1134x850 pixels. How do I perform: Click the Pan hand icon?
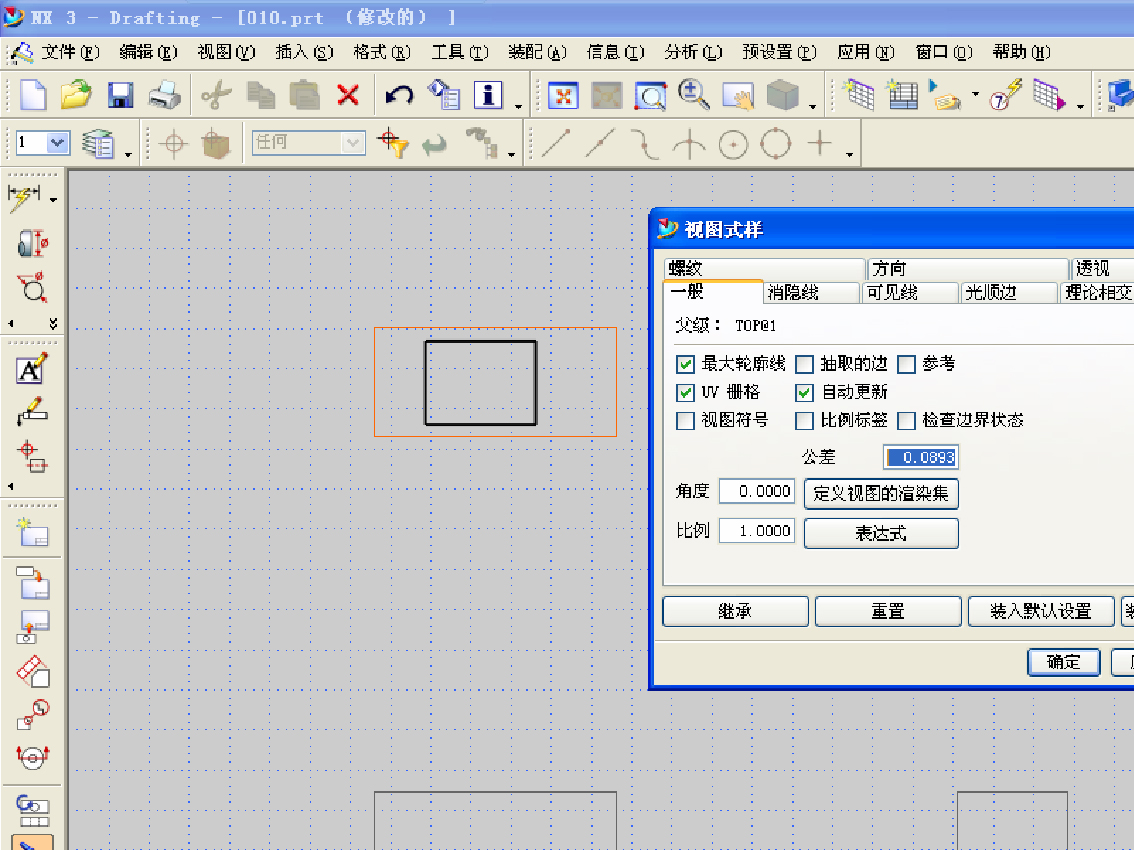coord(738,95)
